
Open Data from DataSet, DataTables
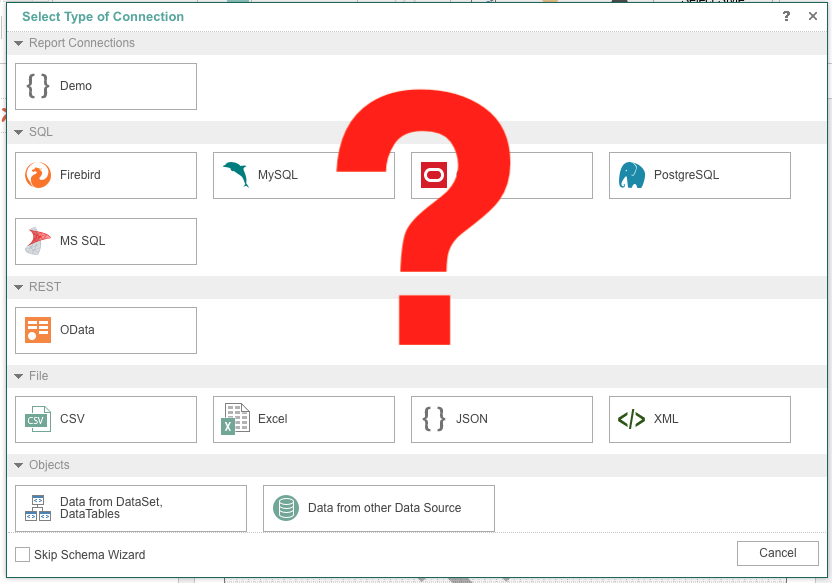(131, 509)
